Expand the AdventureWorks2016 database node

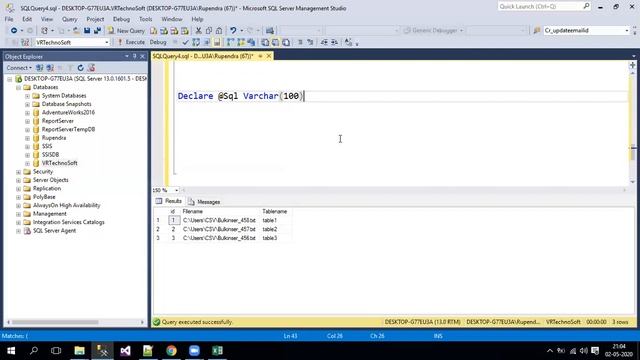coord(27,113)
